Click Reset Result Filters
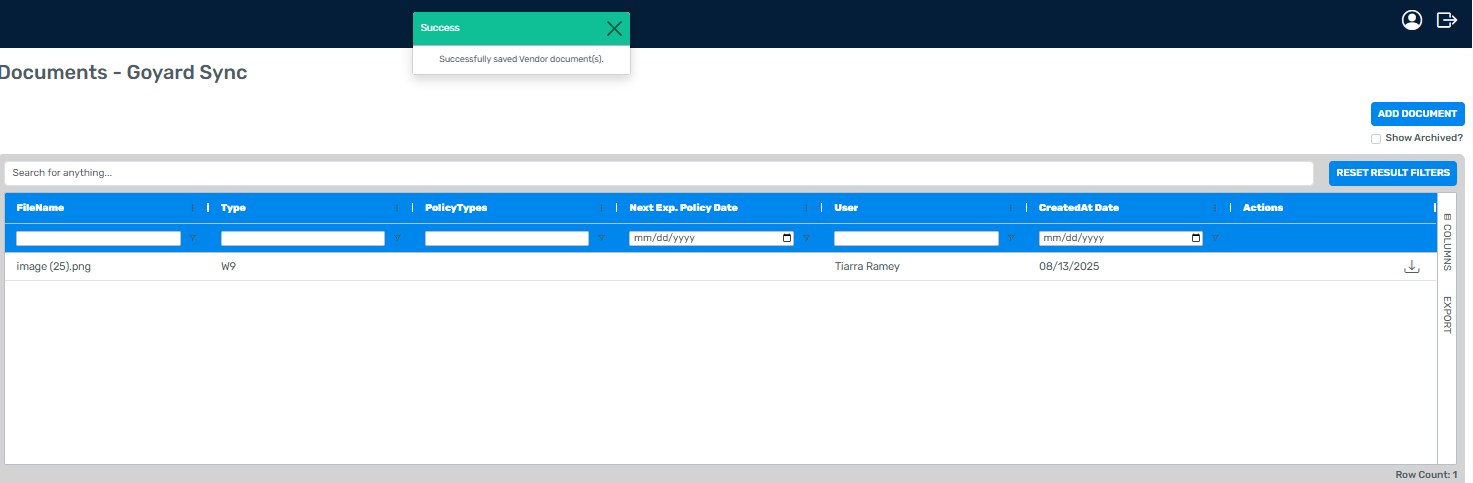Image resolution: width=1473 pixels, height=483 pixels. tap(1392, 173)
